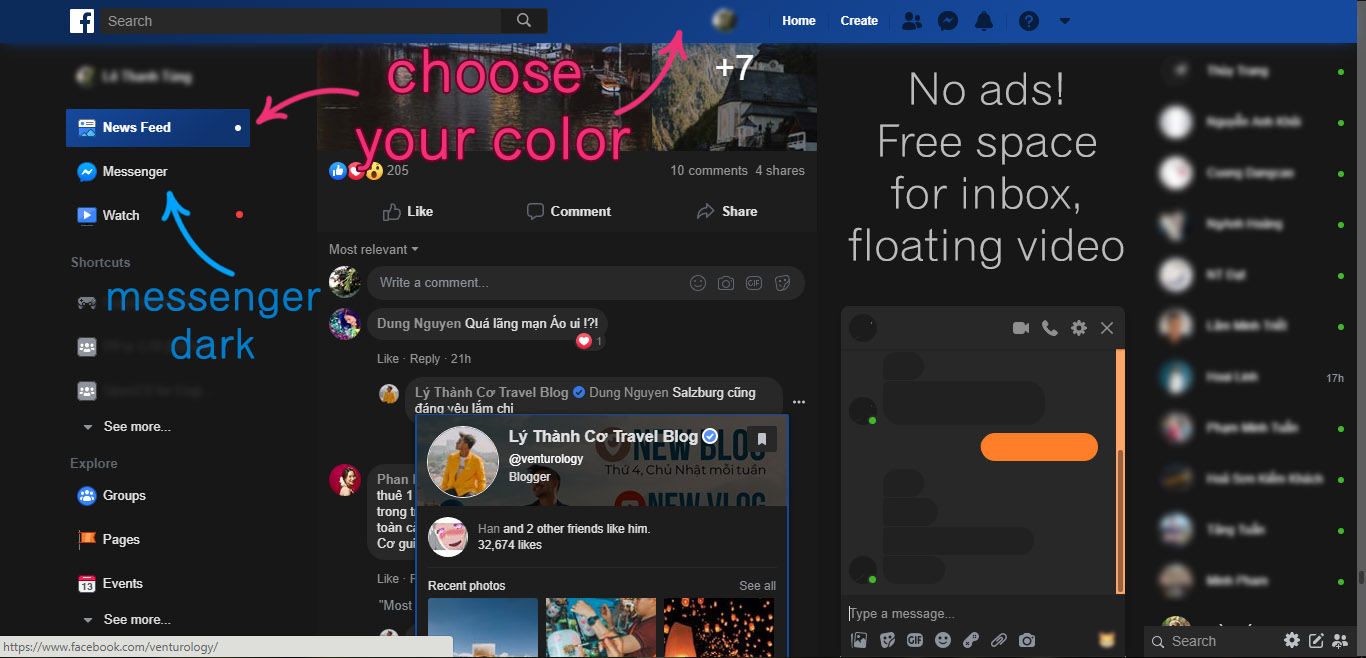Screen dimensions: 1366x658
Task: Insert emoji in the comment box
Action: (698, 283)
